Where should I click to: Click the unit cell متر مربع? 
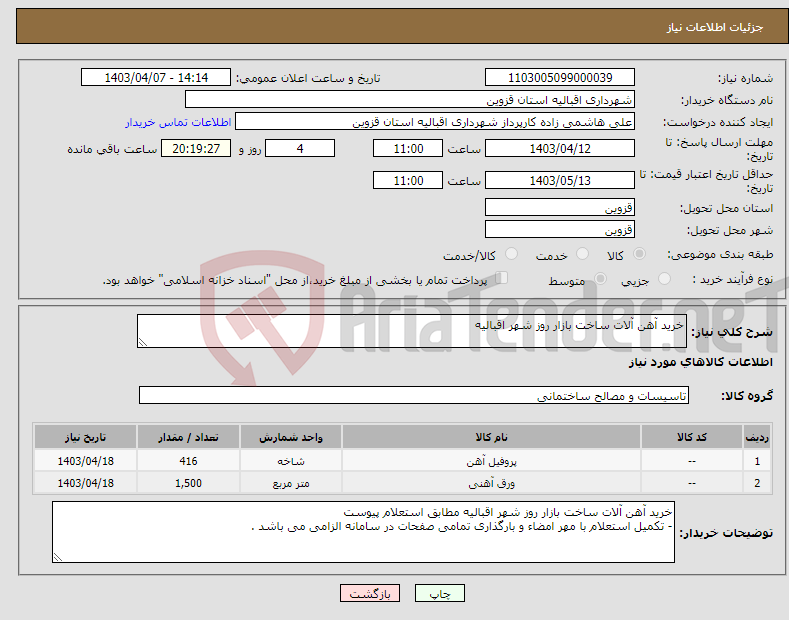pos(291,483)
